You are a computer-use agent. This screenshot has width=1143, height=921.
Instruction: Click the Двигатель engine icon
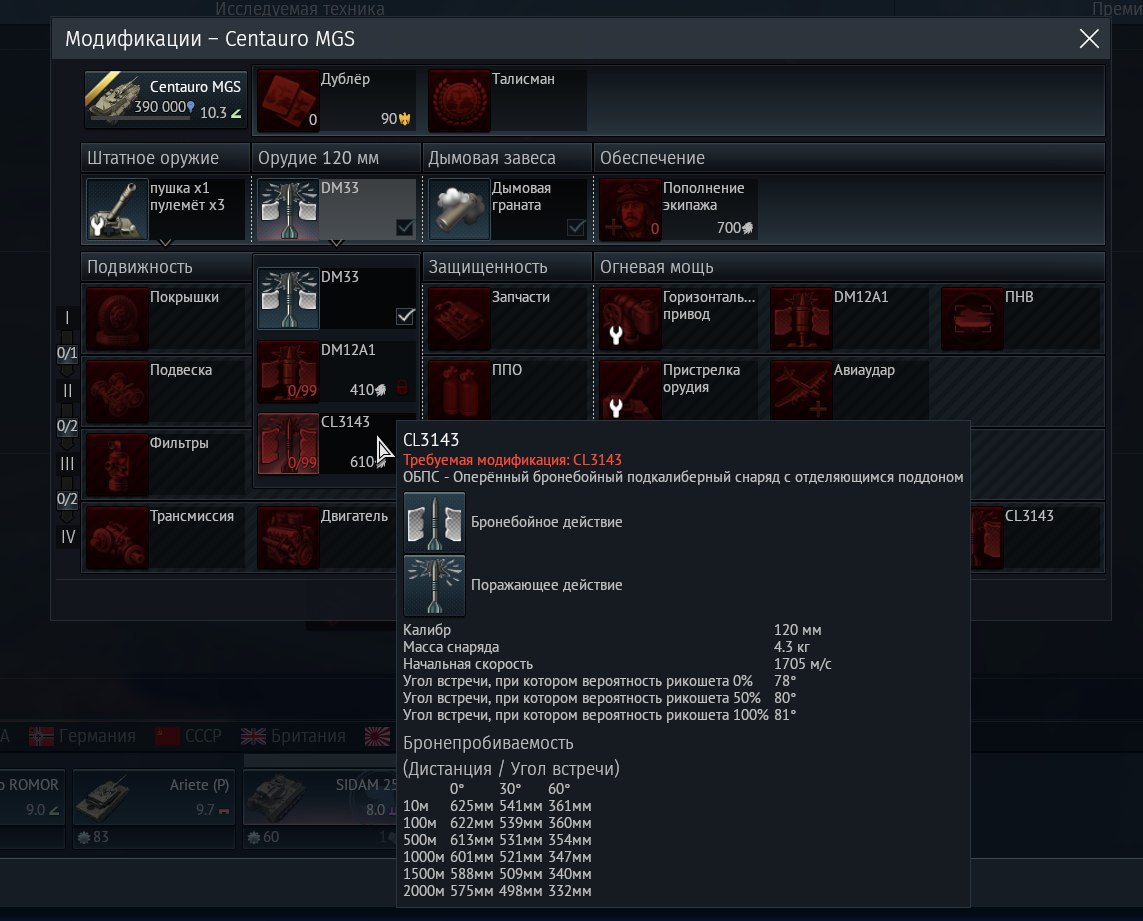click(x=288, y=537)
